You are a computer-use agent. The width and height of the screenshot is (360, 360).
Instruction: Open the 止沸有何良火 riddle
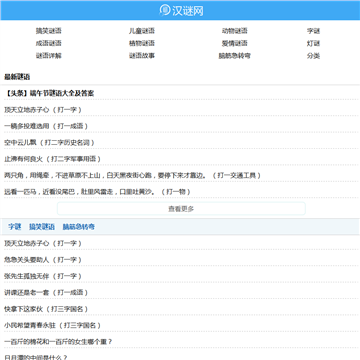click(x=52, y=159)
